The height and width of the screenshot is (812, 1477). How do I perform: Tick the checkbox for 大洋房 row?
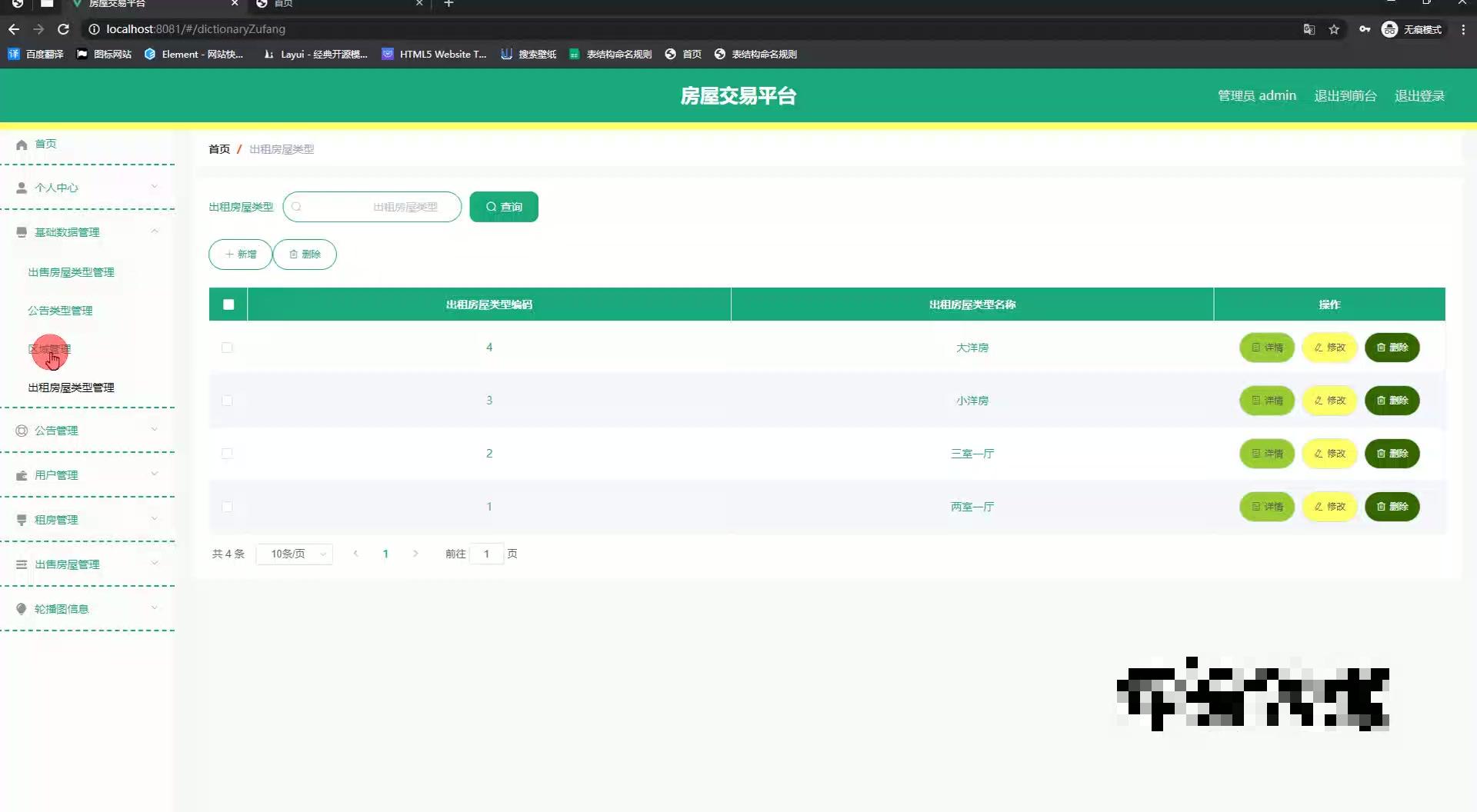click(x=227, y=348)
